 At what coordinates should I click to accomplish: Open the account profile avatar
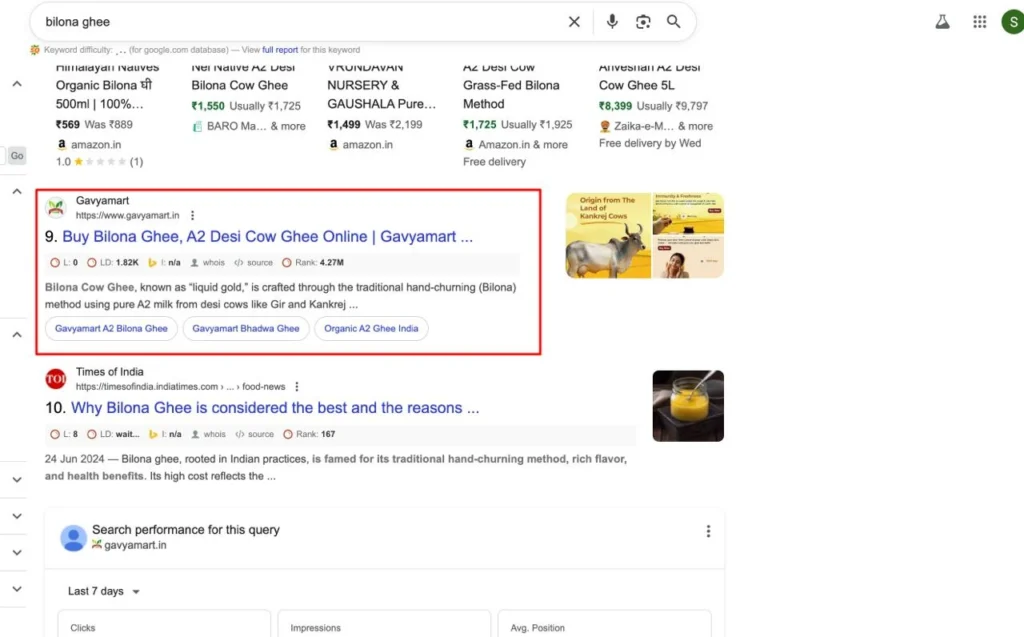point(1011,22)
